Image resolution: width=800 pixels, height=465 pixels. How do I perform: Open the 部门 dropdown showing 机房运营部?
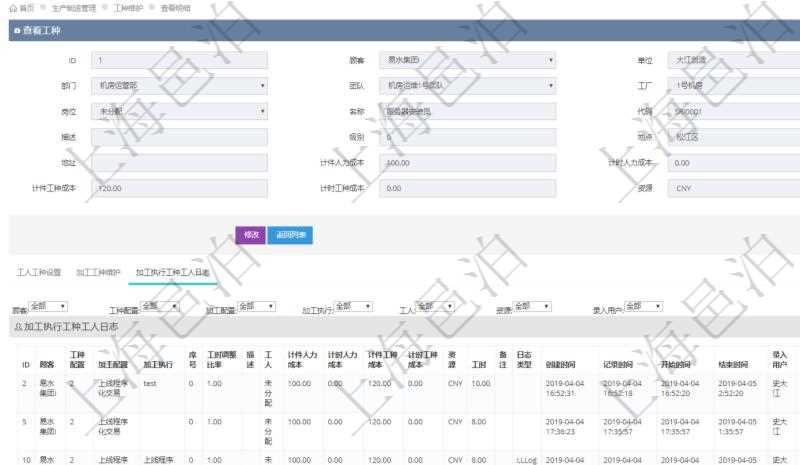click(180, 86)
